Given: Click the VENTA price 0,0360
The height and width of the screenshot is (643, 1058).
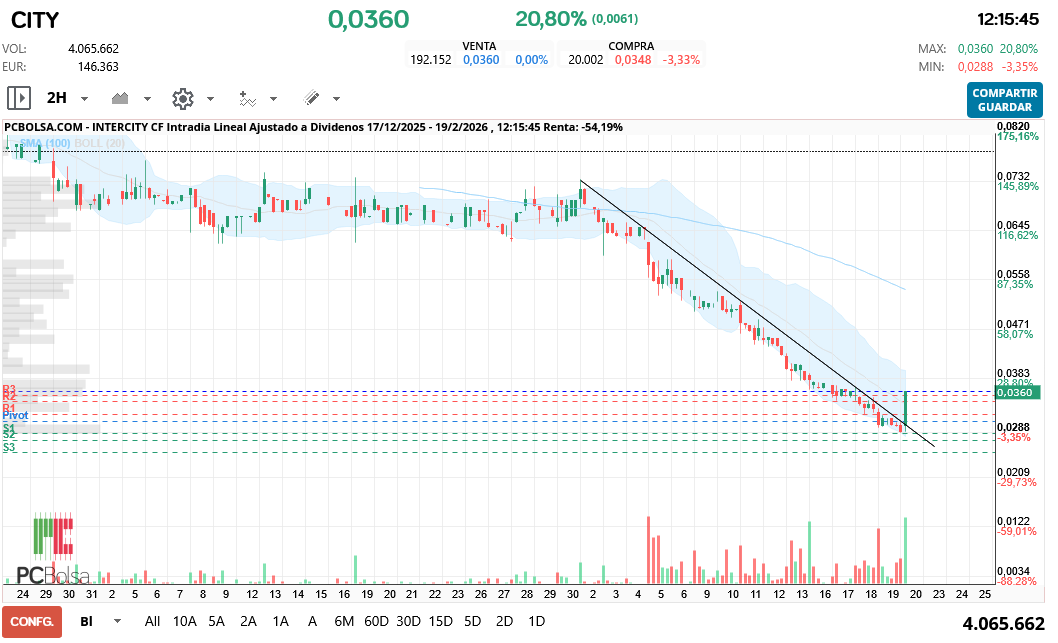Looking at the screenshot, I should click(x=480, y=59).
